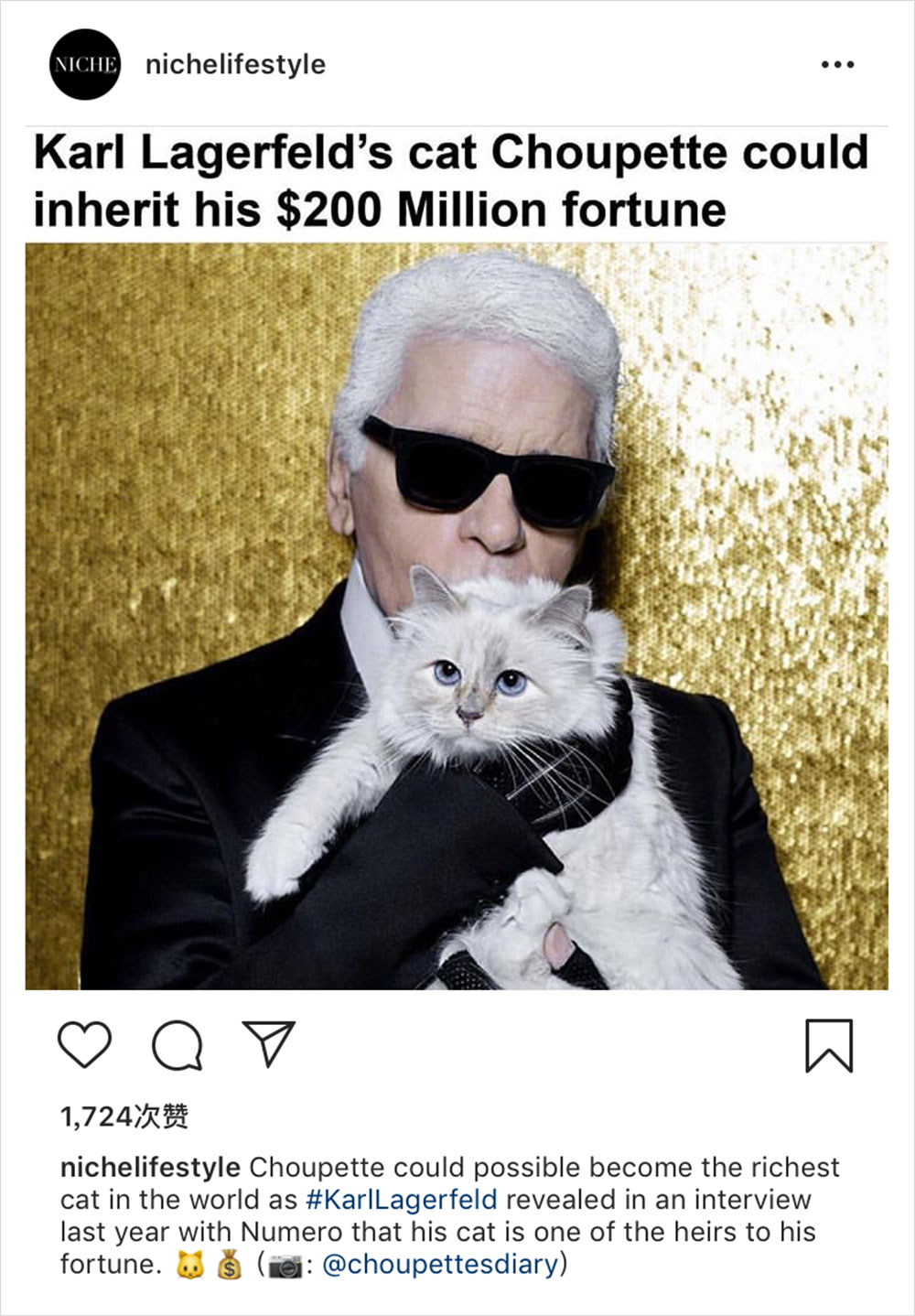Open the #KarlLagerfeld hashtag
The height and width of the screenshot is (1316, 915).
pos(402,1199)
